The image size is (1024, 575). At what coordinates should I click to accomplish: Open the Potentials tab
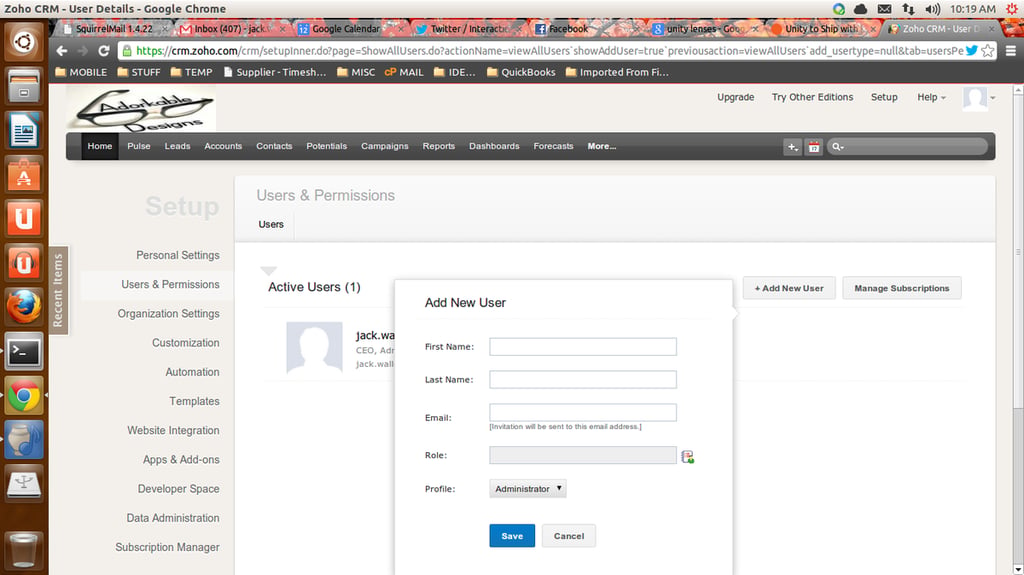(327, 146)
